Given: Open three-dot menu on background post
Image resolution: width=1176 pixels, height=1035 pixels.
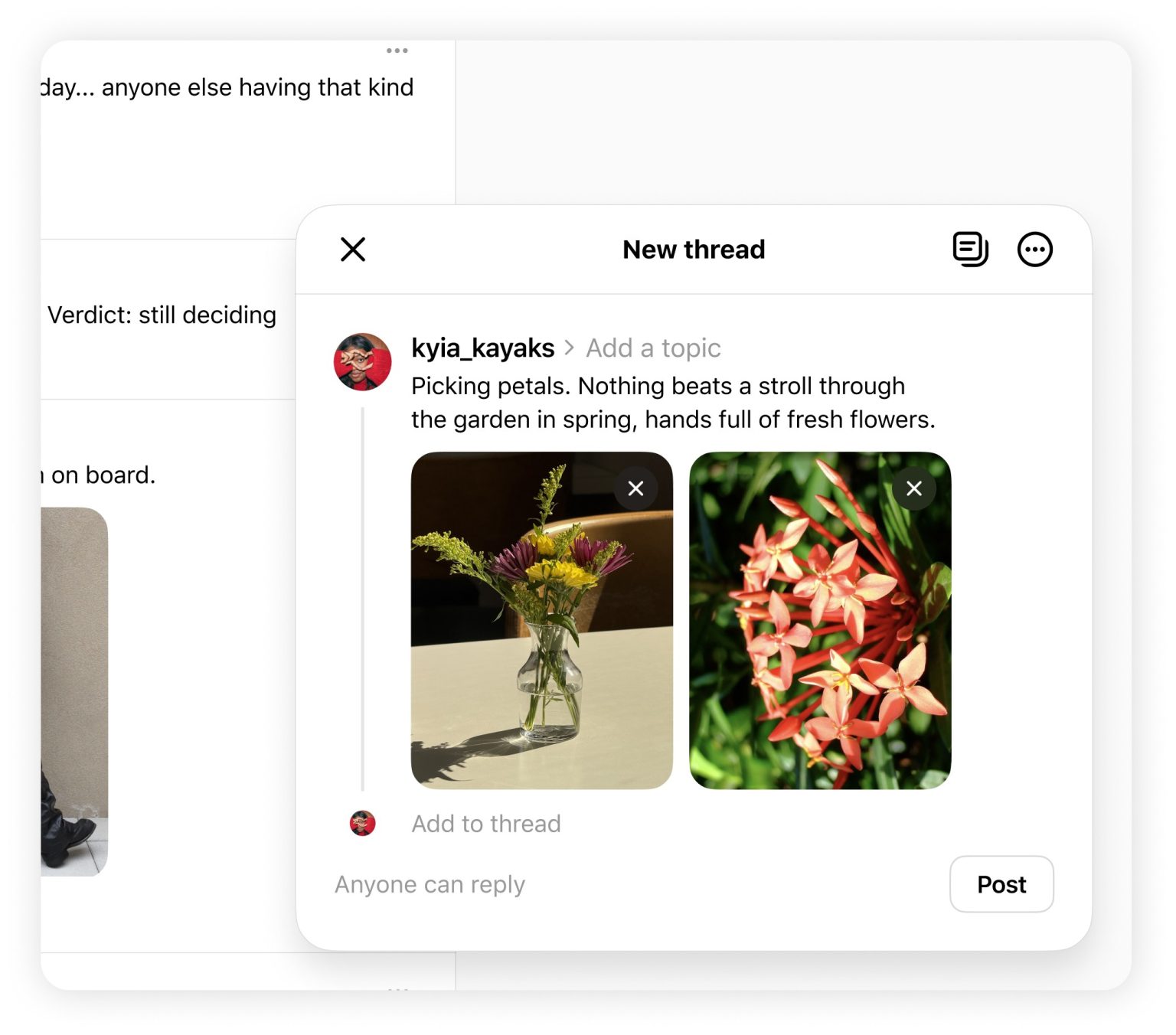Looking at the screenshot, I should (397, 51).
